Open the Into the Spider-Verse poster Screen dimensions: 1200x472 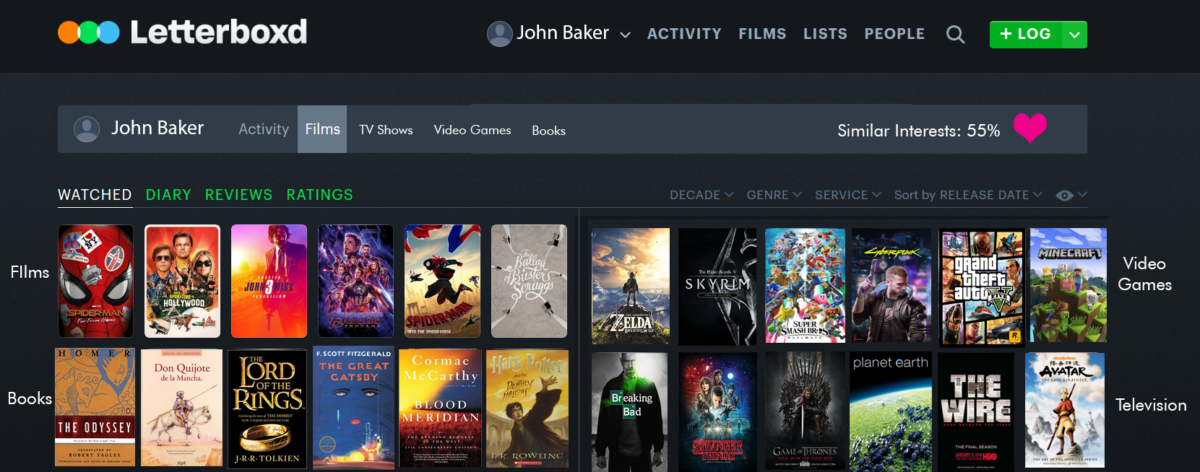click(442, 281)
